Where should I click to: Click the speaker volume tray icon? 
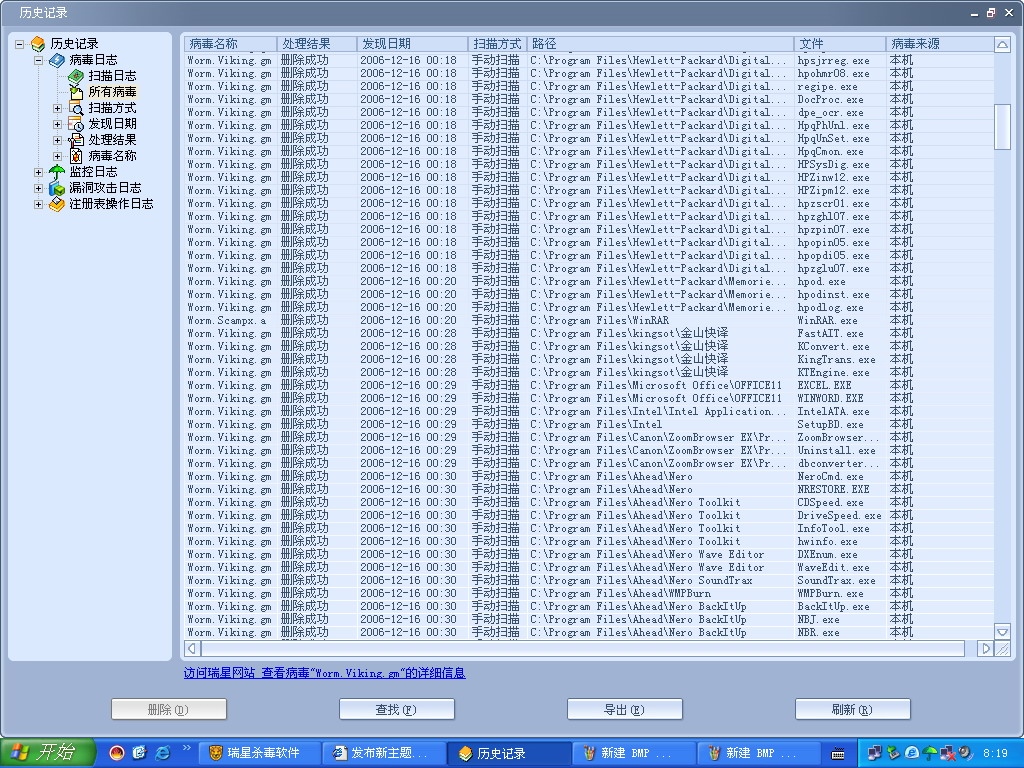pos(966,753)
